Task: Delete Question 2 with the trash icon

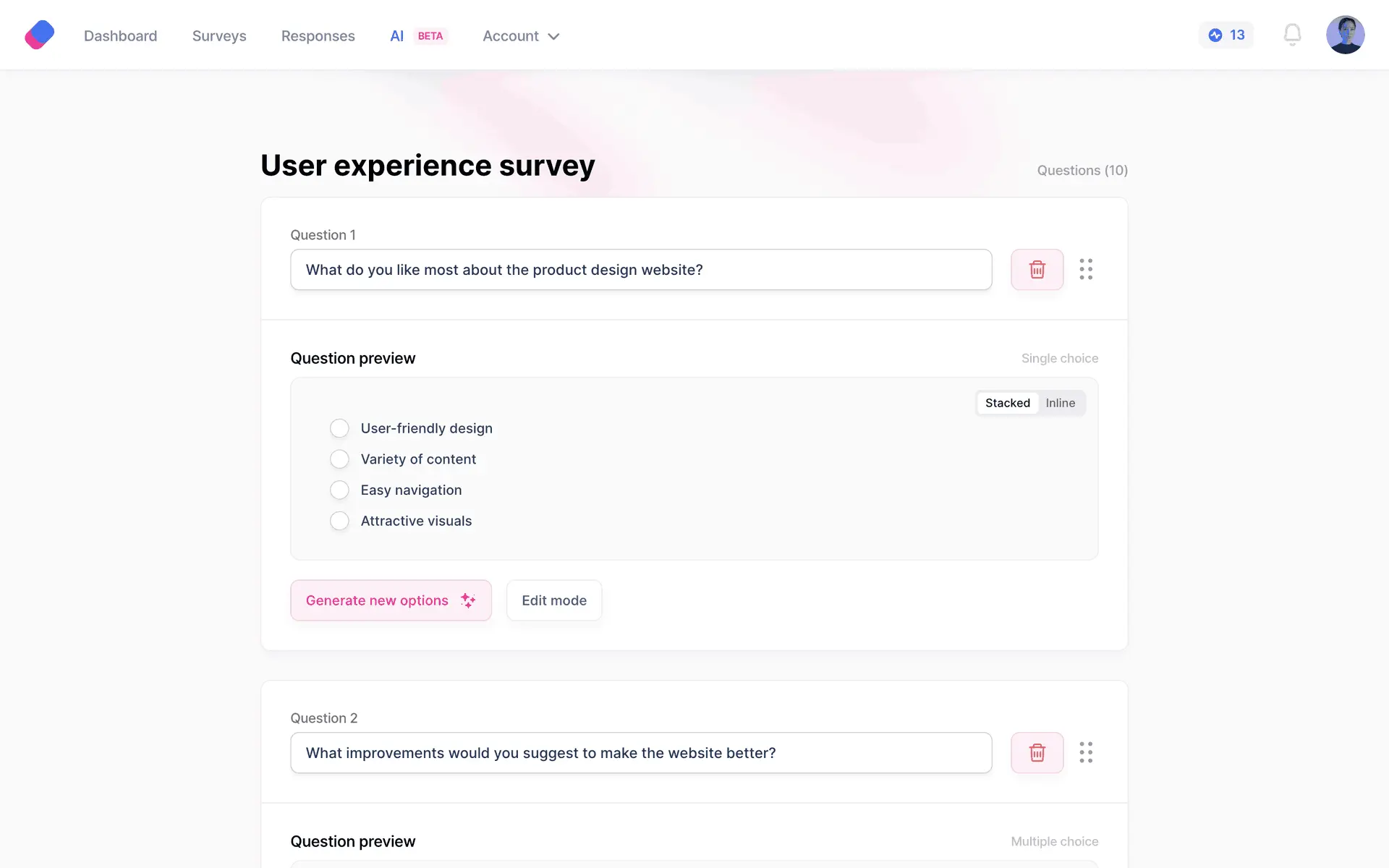Action: point(1037,753)
